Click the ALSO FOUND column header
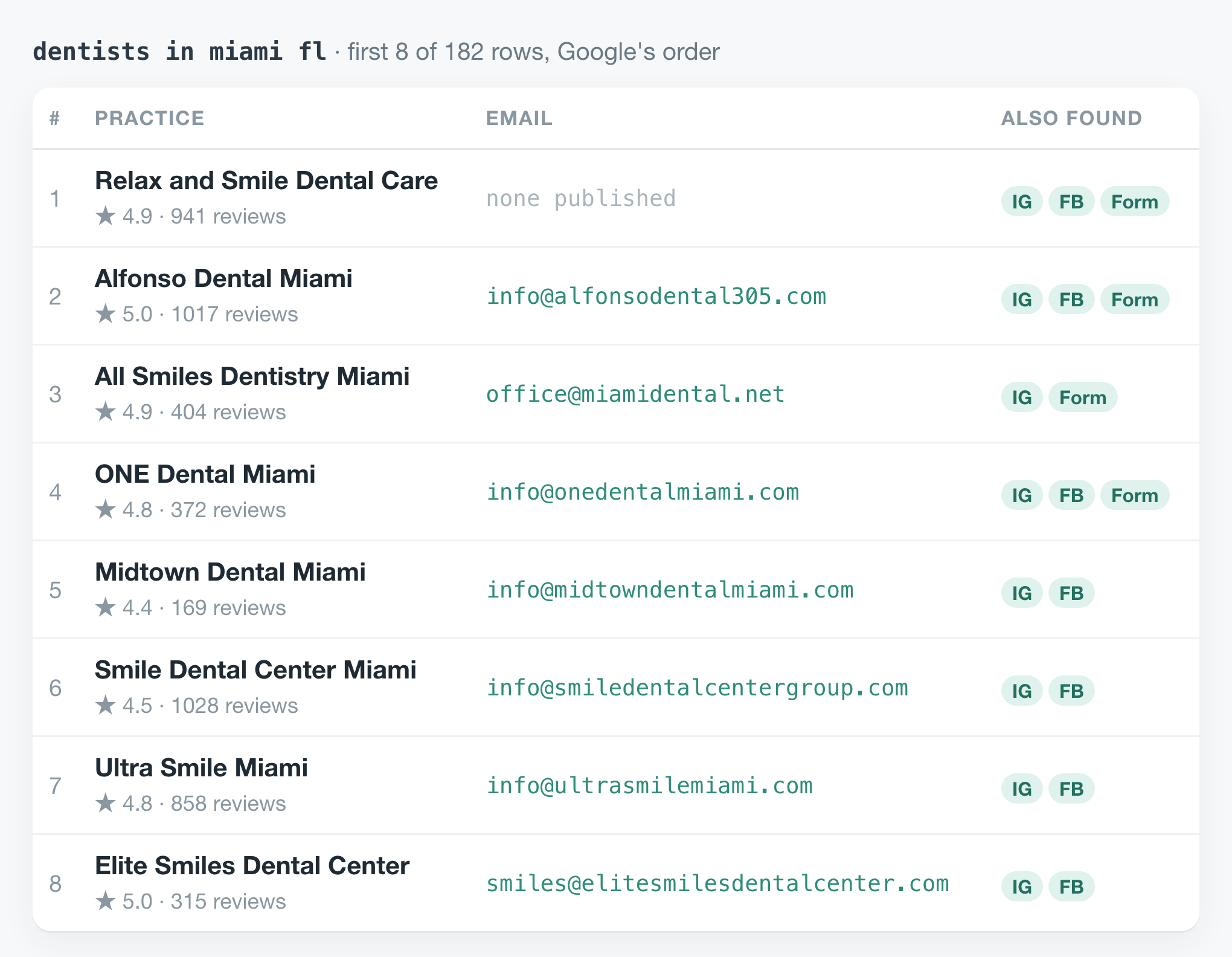 pyautogui.click(x=1071, y=118)
